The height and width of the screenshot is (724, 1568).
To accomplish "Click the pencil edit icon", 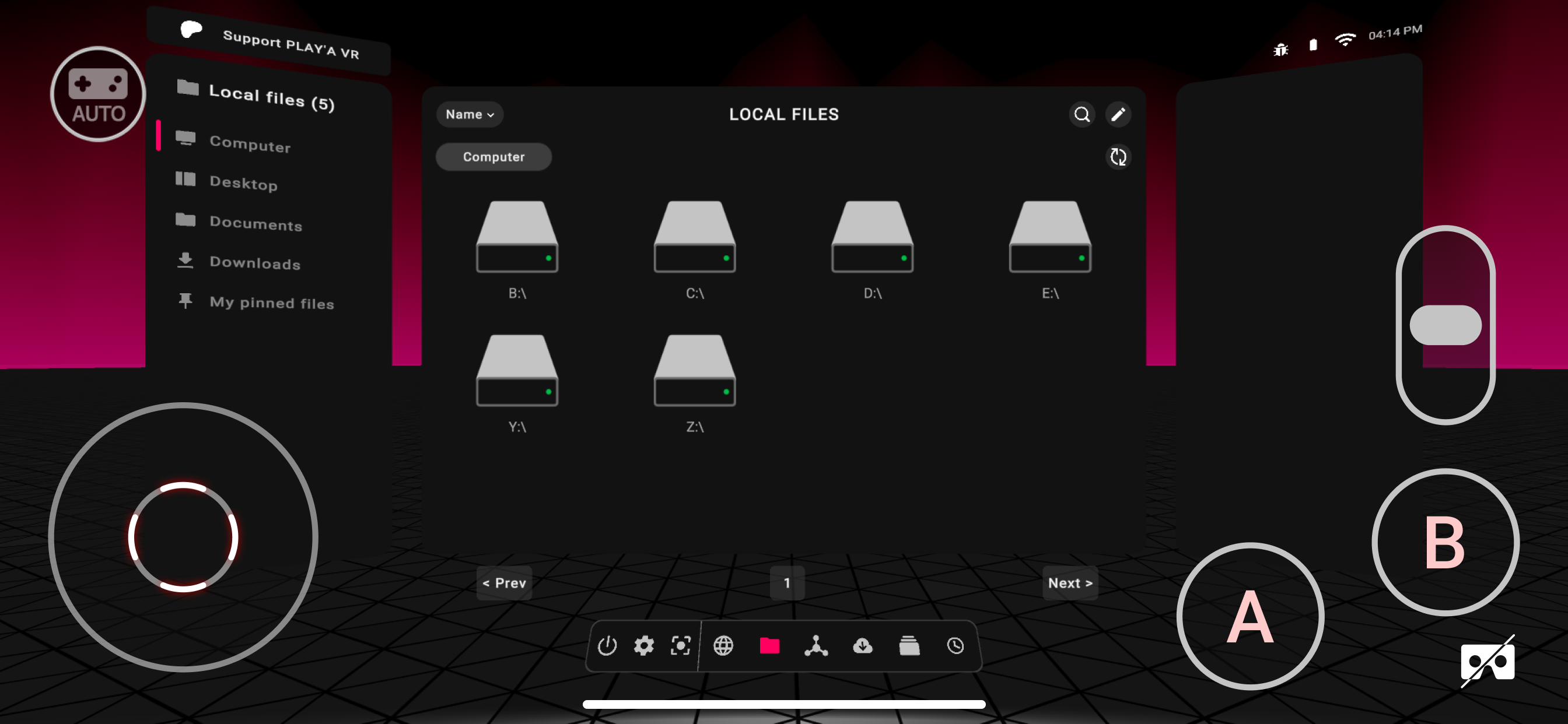I will 1118,114.
